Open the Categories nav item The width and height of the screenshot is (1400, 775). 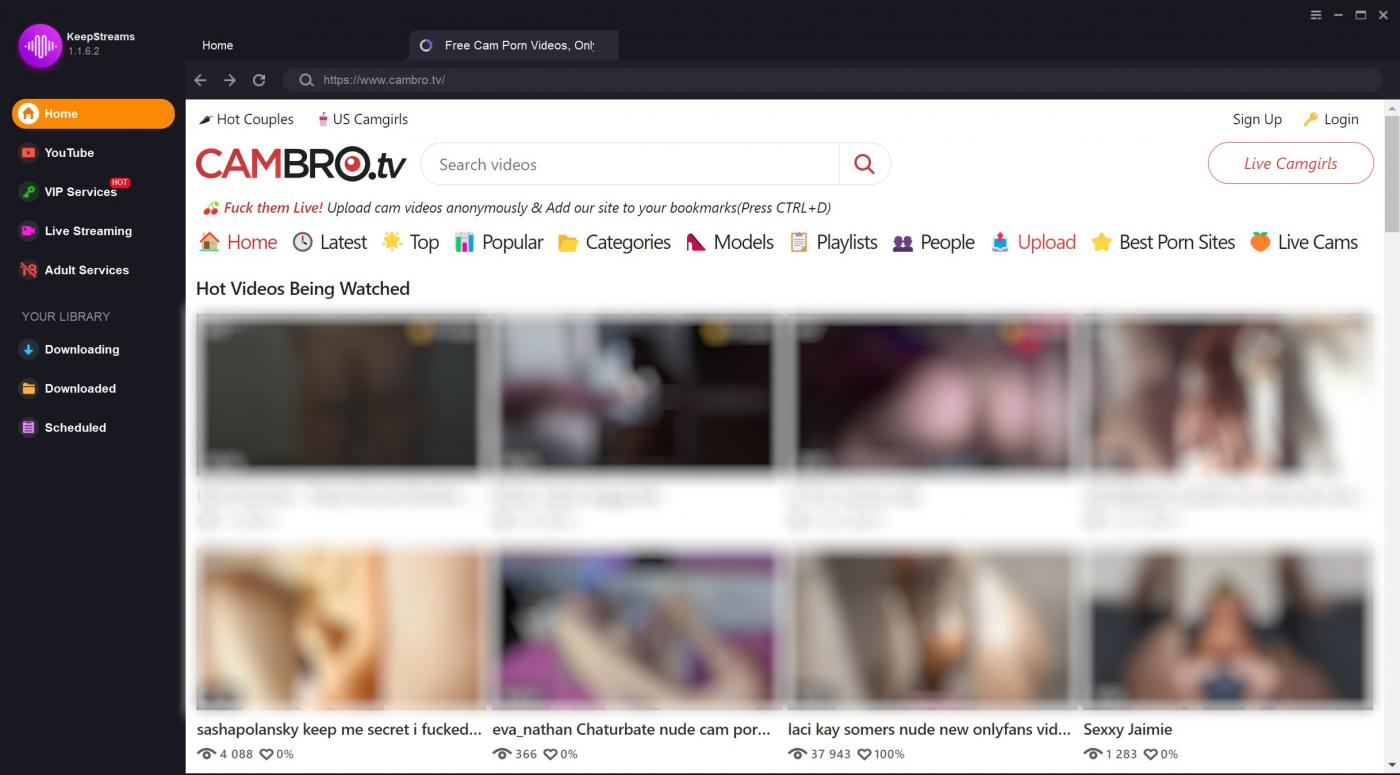click(614, 242)
